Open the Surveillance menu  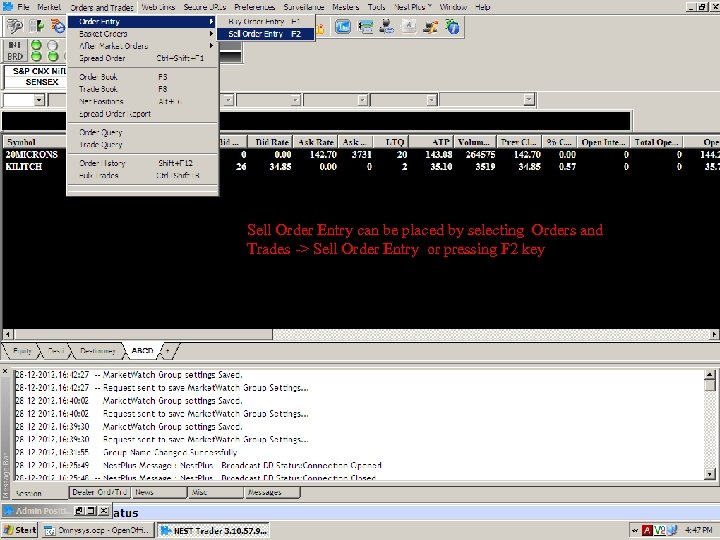point(304,7)
